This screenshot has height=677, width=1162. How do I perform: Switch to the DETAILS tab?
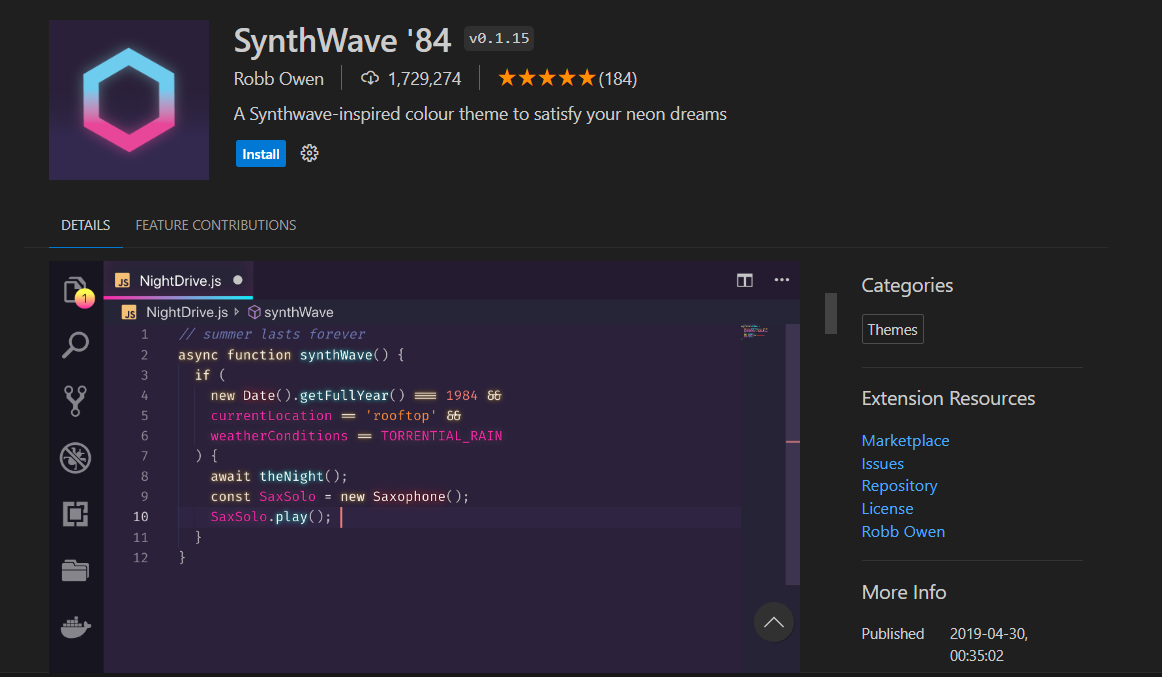85,225
